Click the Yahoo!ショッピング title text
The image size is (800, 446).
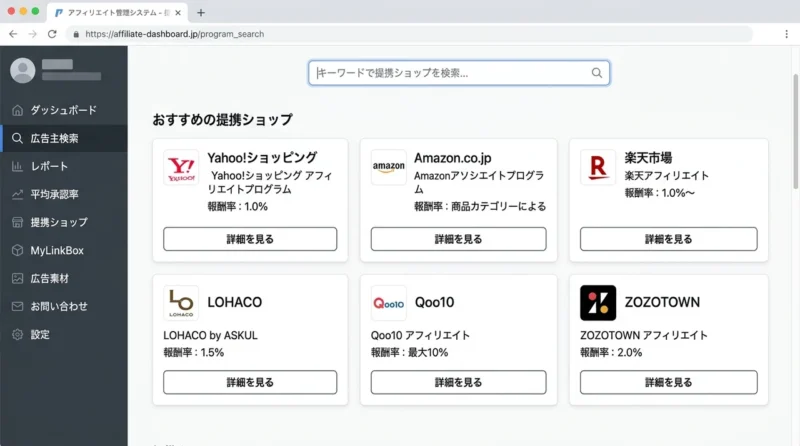point(262,158)
